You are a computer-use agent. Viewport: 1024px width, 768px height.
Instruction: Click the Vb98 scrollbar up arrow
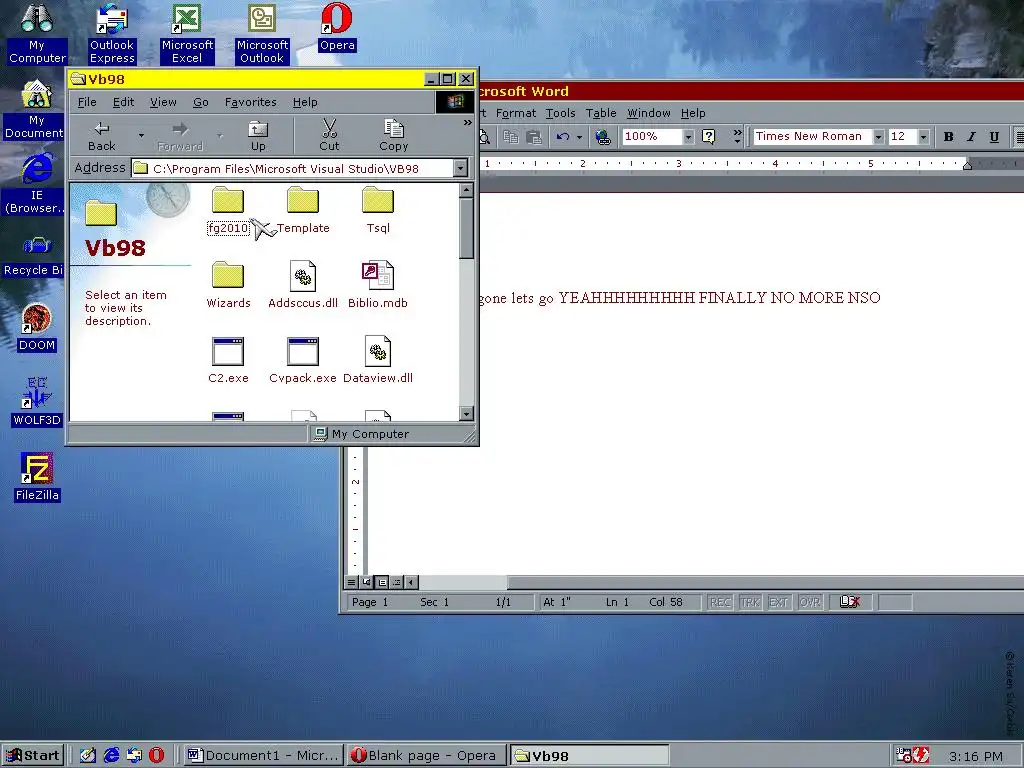pyautogui.click(x=466, y=191)
